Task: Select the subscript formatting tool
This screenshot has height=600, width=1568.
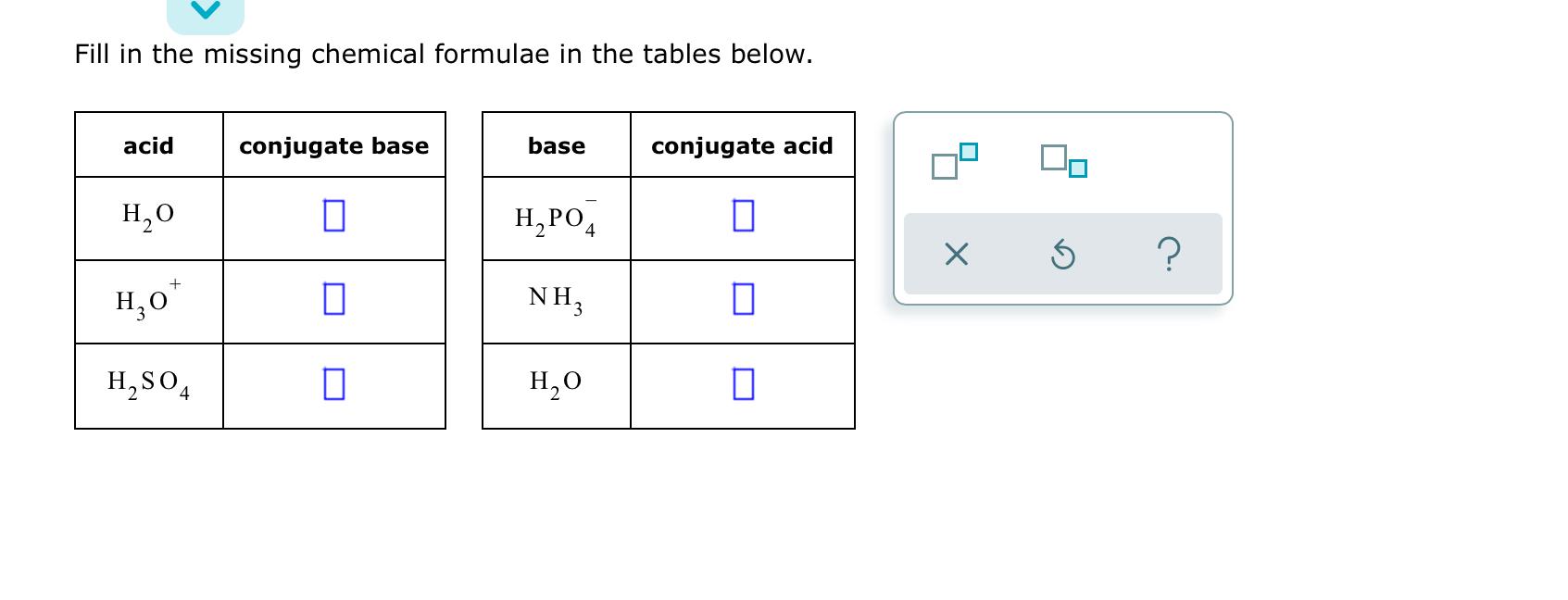Action: [1063, 160]
